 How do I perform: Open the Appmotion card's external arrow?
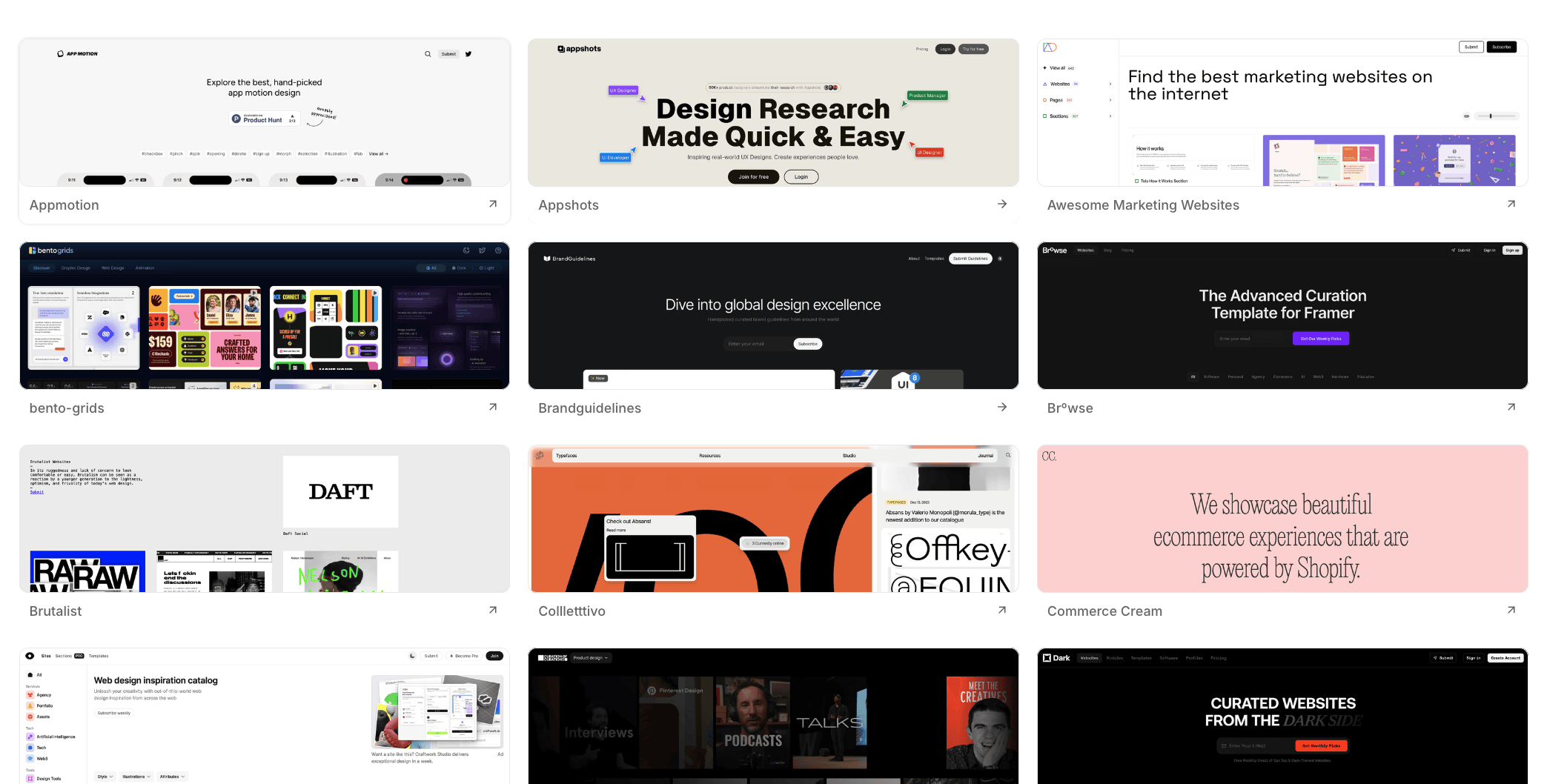click(493, 204)
